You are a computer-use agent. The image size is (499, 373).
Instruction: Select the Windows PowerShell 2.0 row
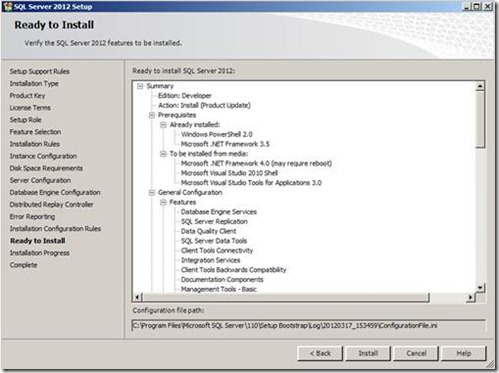[217, 134]
